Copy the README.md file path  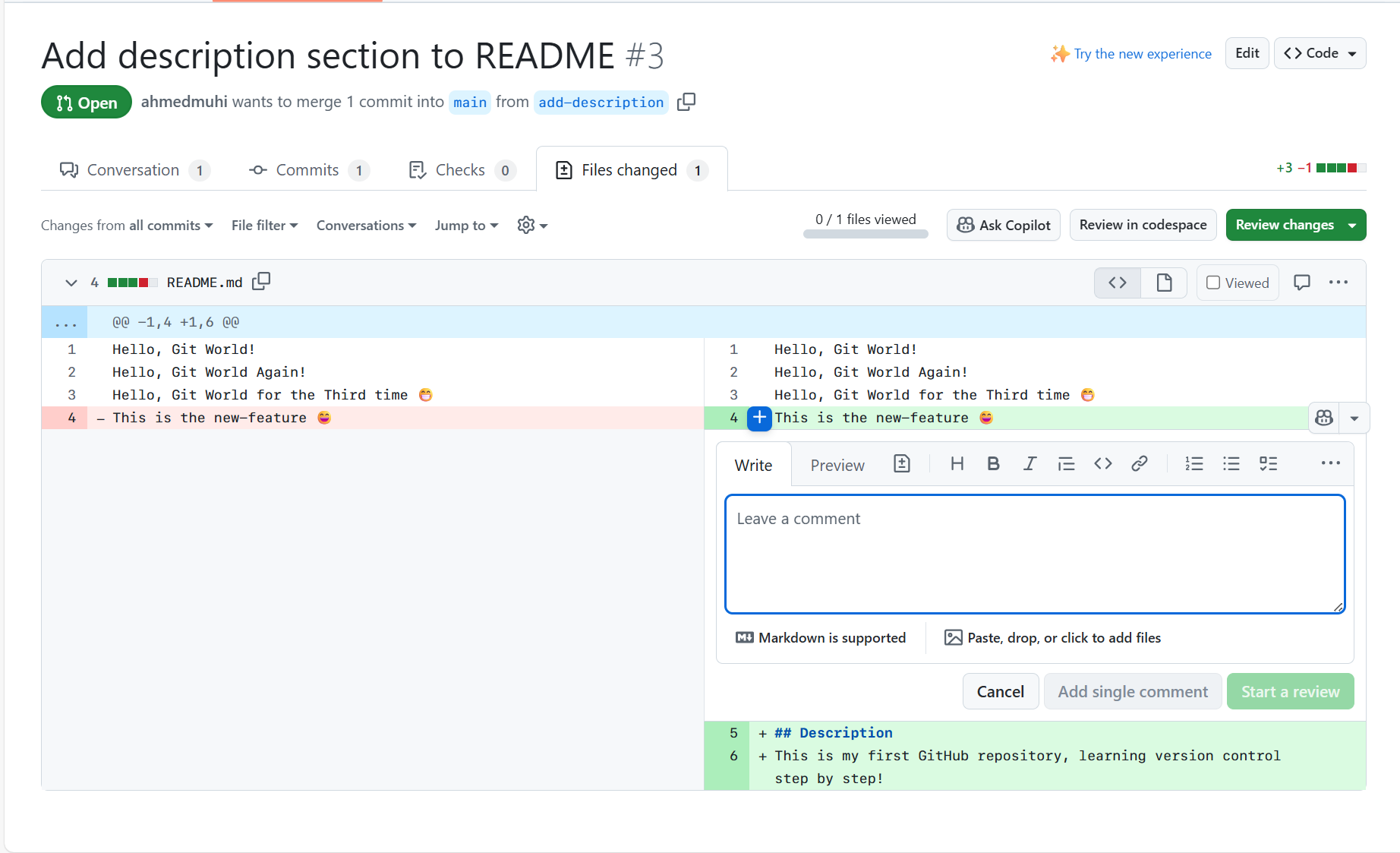(x=261, y=282)
